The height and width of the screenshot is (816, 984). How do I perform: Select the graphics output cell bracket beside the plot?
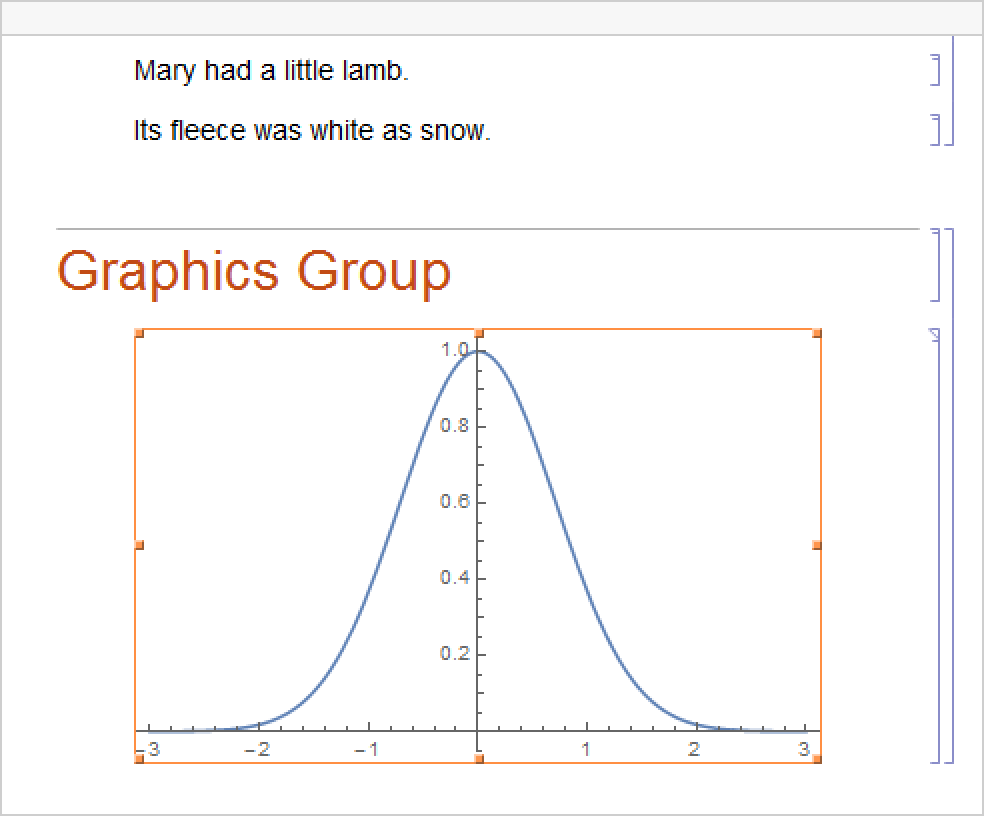pos(937,545)
